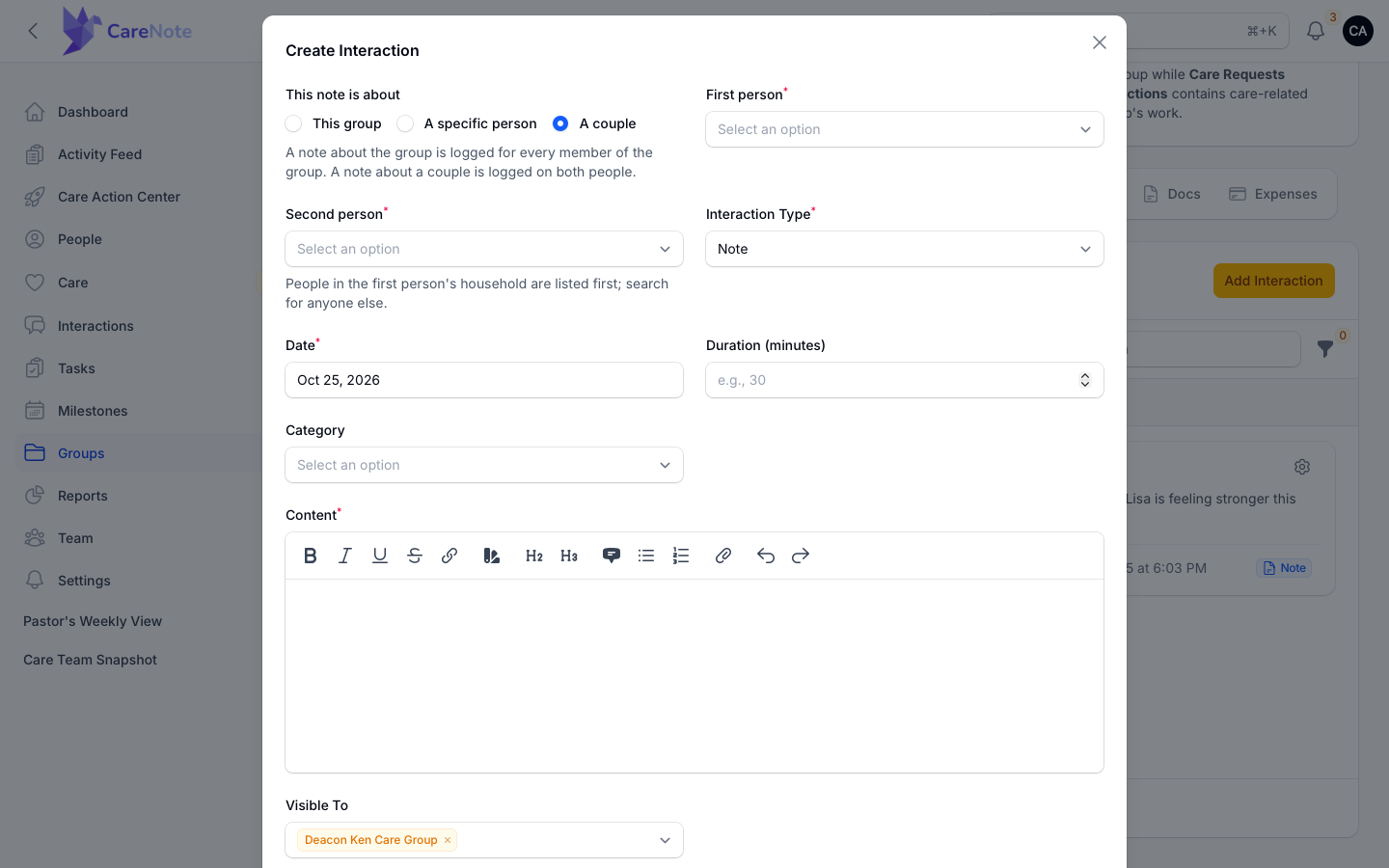Open Activity Feed in the sidebar
Viewport: 1389px width, 868px height.
[x=99, y=154]
